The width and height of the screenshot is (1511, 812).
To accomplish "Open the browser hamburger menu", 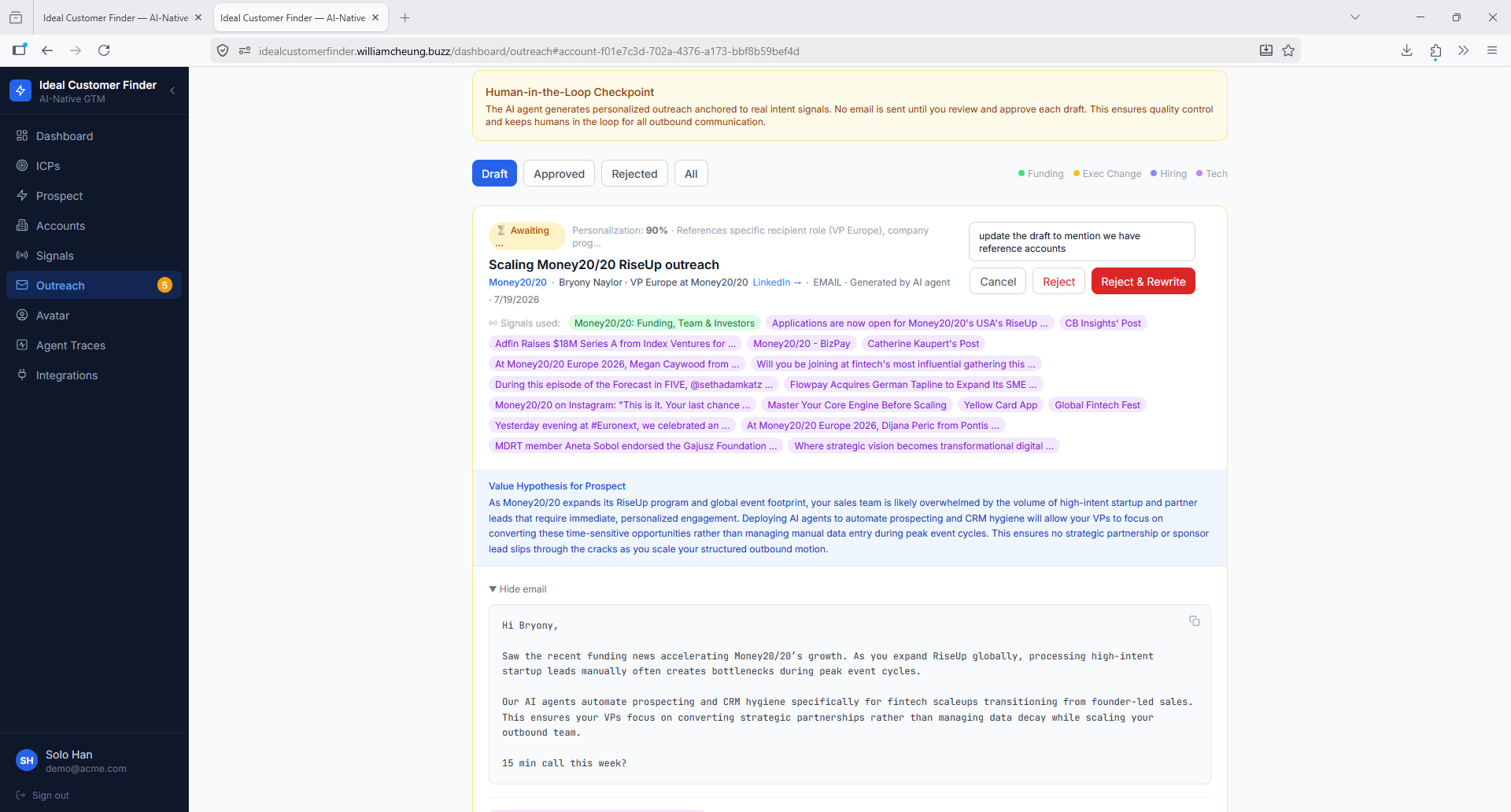I will 1492,50.
